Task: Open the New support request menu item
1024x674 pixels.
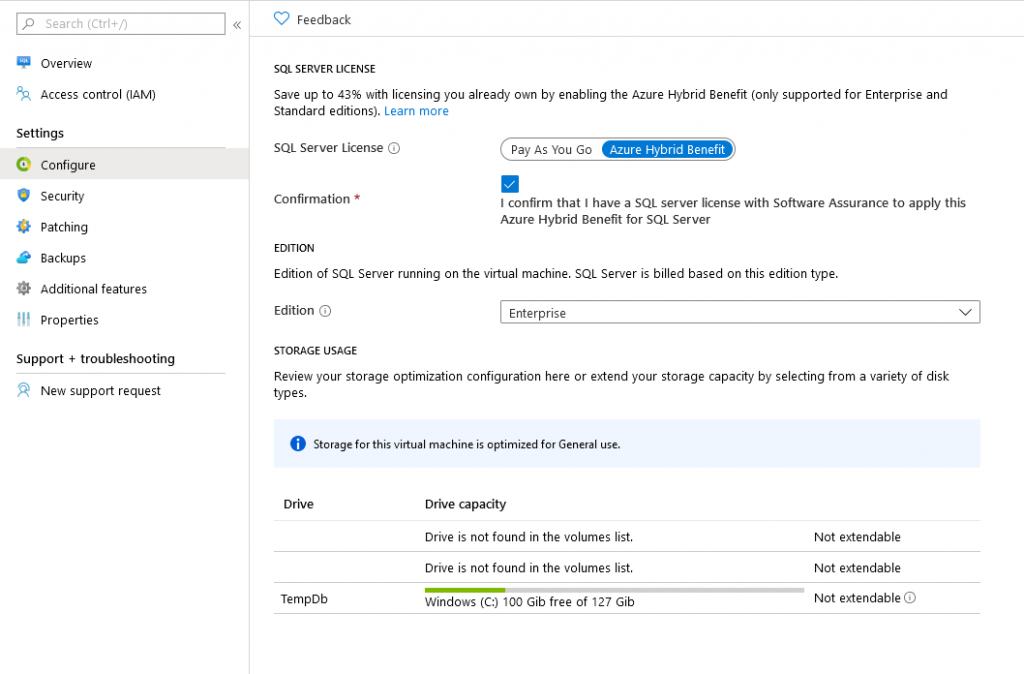Action: click(124, 391)
